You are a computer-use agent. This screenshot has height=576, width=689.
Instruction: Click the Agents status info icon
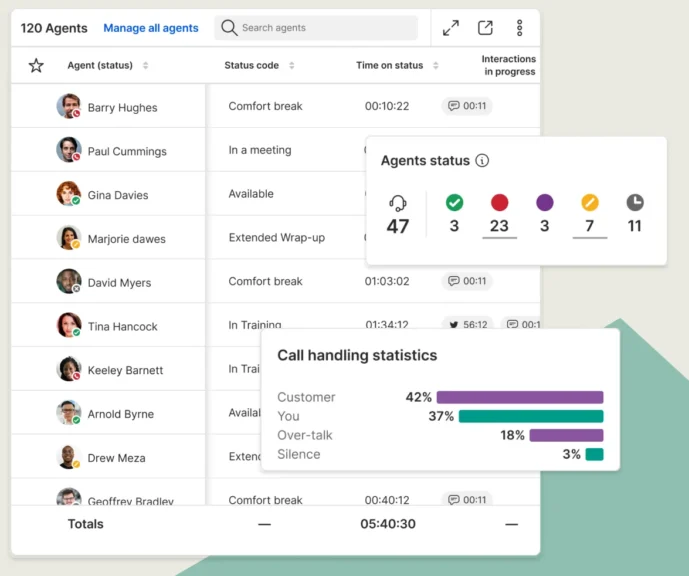(482, 161)
